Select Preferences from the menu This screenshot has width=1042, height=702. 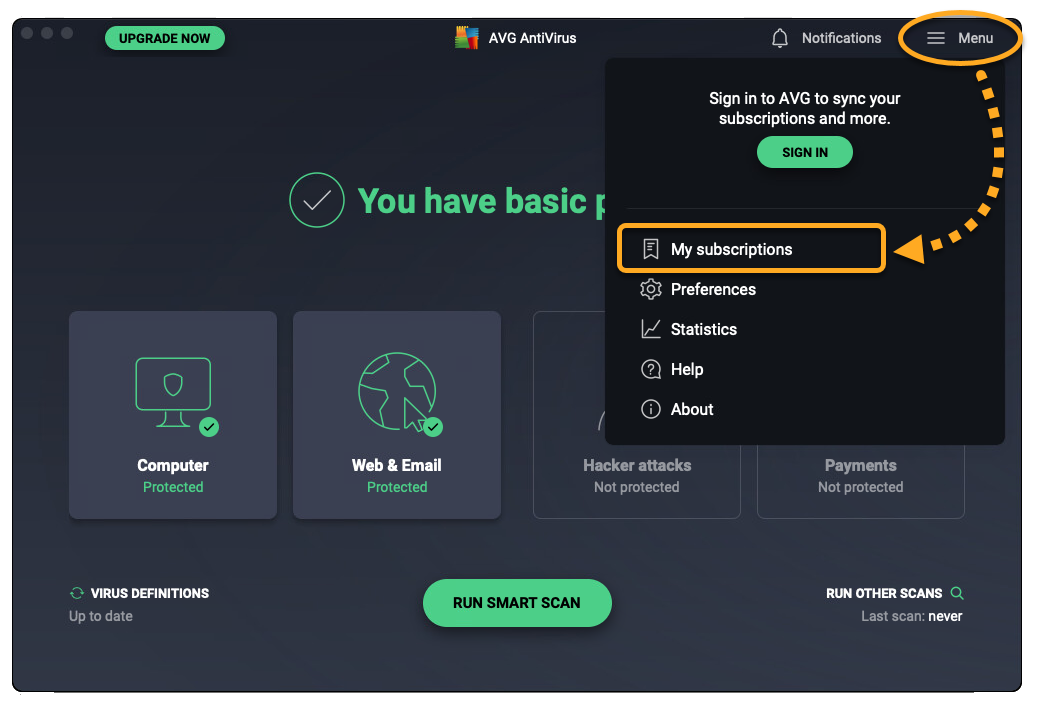[713, 289]
